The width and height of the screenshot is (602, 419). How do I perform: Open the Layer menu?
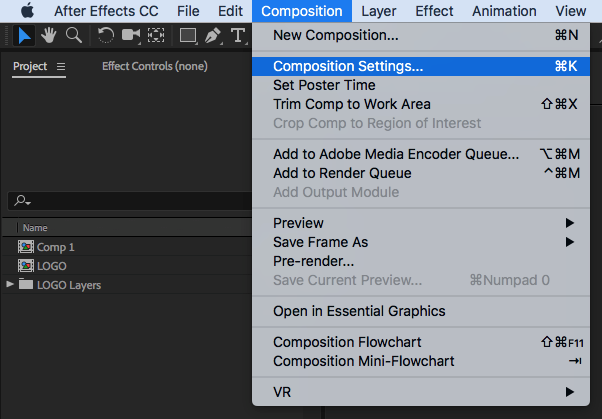378,11
